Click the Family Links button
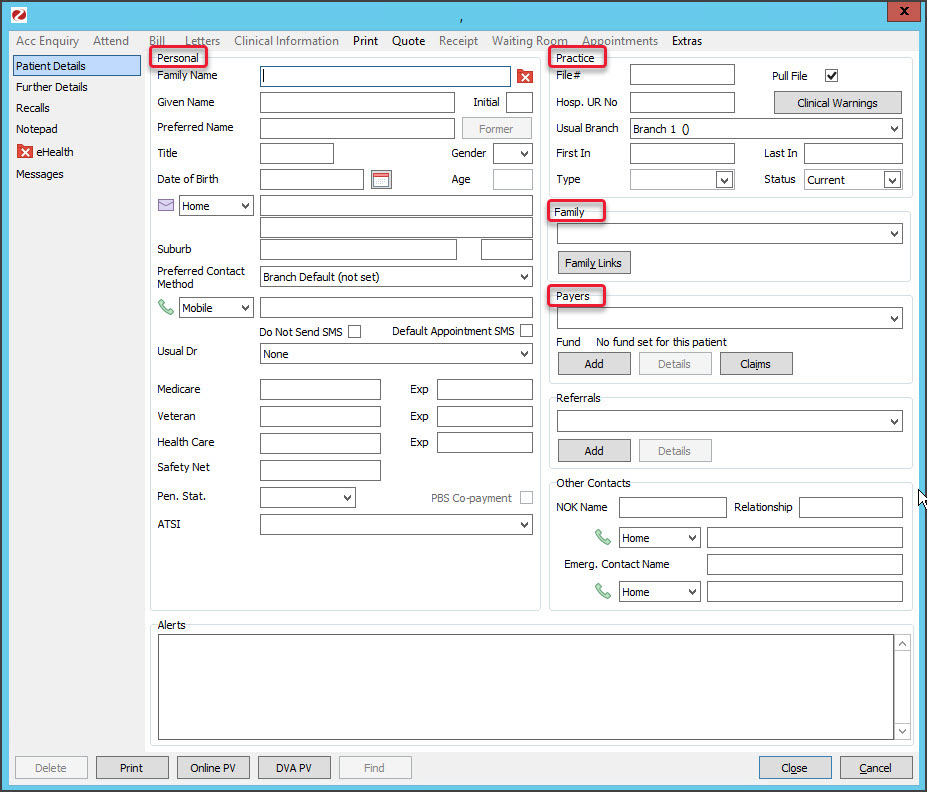Image resolution: width=927 pixels, height=792 pixels. (x=593, y=263)
